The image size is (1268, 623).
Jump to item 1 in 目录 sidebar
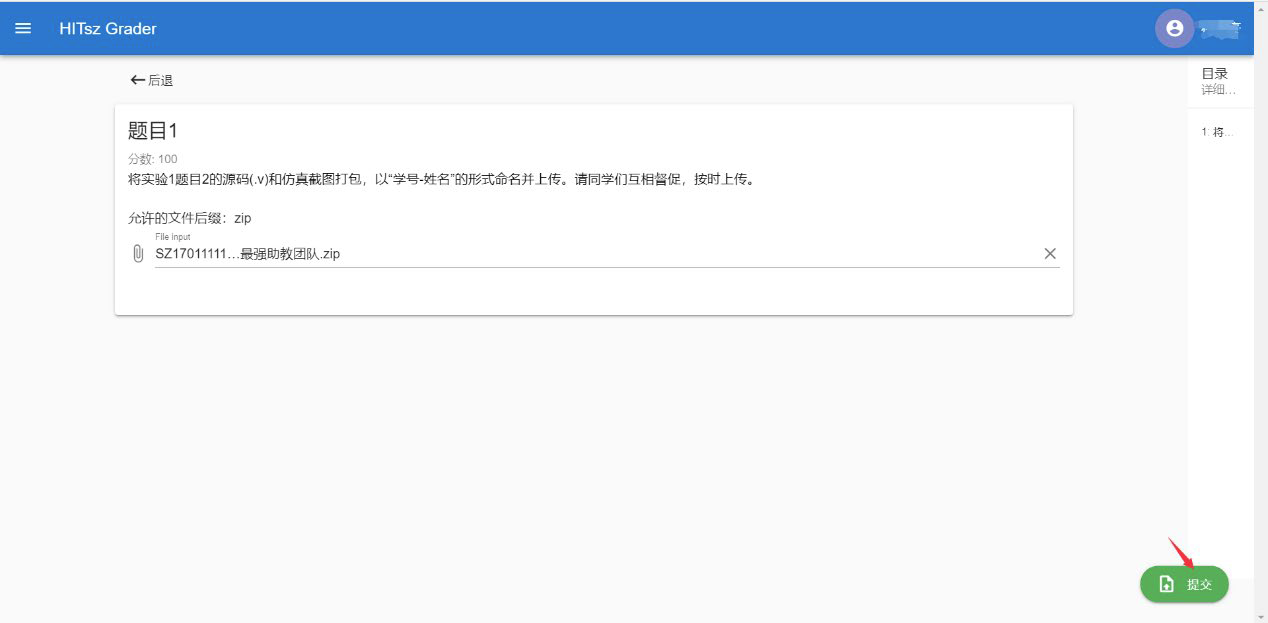point(1217,132)
